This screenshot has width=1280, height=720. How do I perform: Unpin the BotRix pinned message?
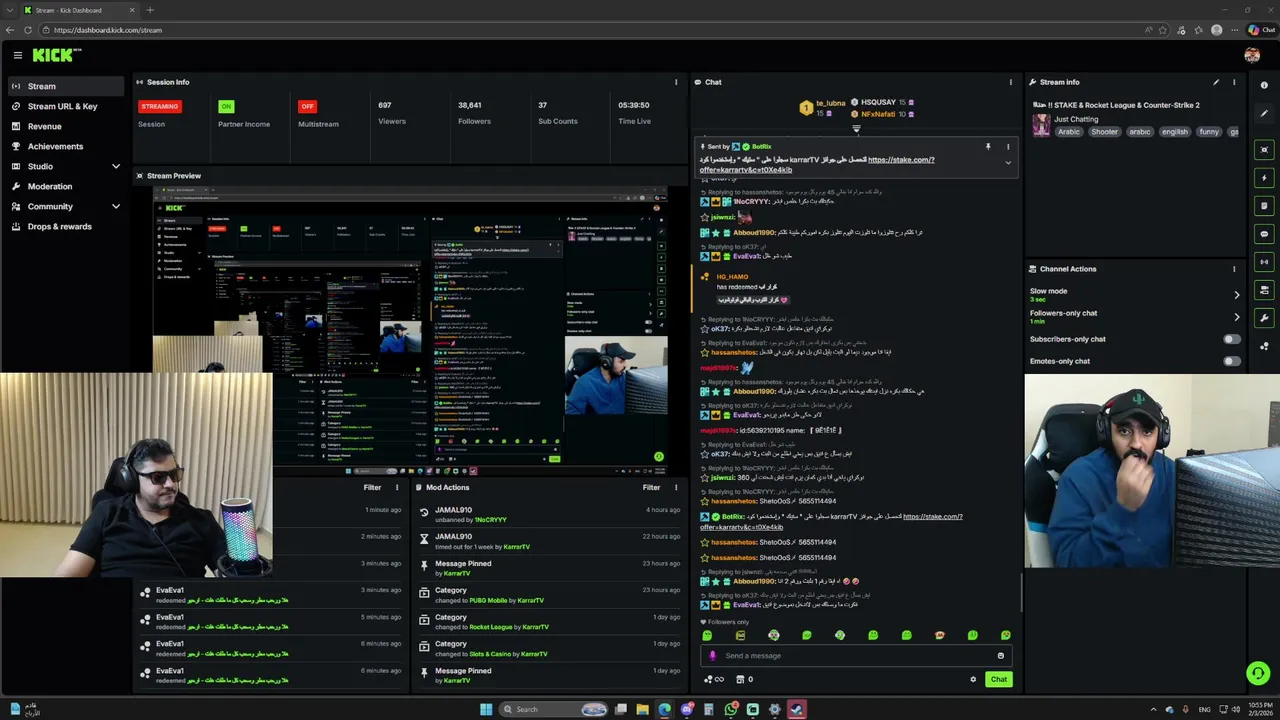(x=988, y=147)
